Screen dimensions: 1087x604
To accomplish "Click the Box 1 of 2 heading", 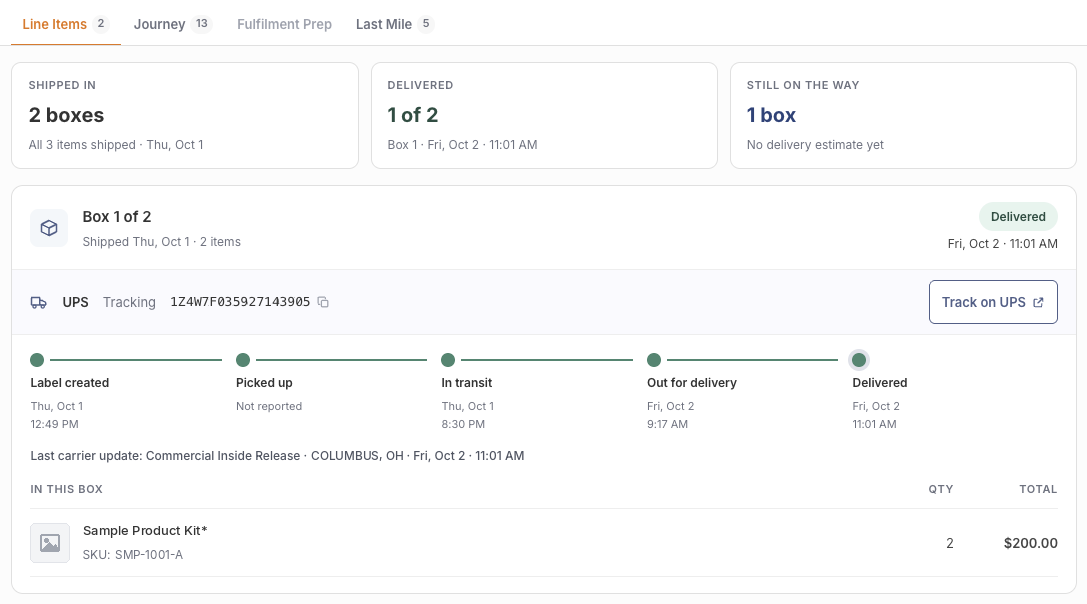I will (x=116, y=217).
